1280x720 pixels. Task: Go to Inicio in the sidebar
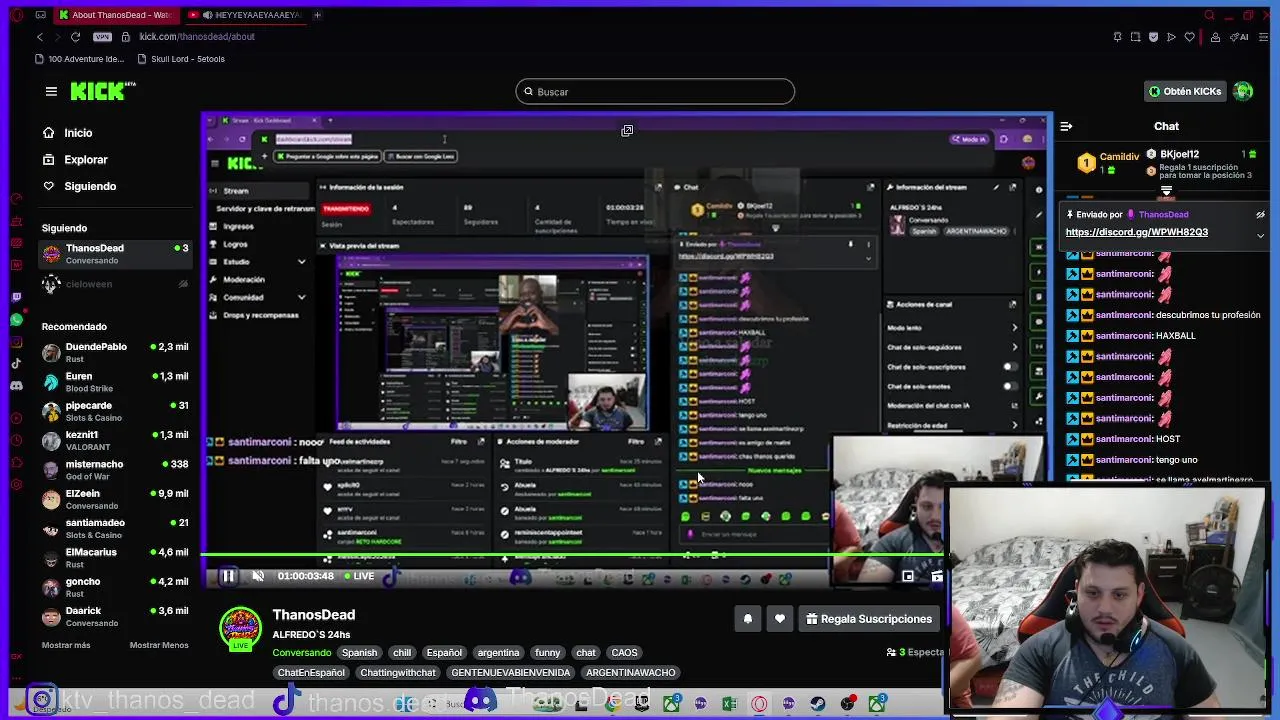coord(67,133)
